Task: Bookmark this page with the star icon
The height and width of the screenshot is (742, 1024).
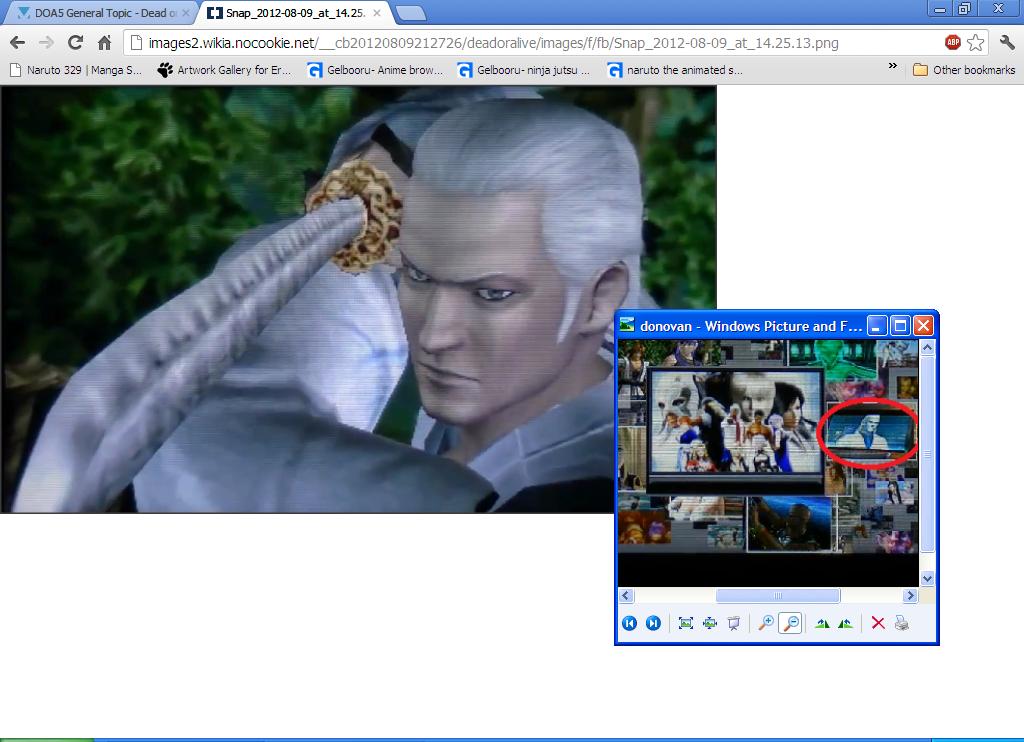Action: click(x=976, y=42)
